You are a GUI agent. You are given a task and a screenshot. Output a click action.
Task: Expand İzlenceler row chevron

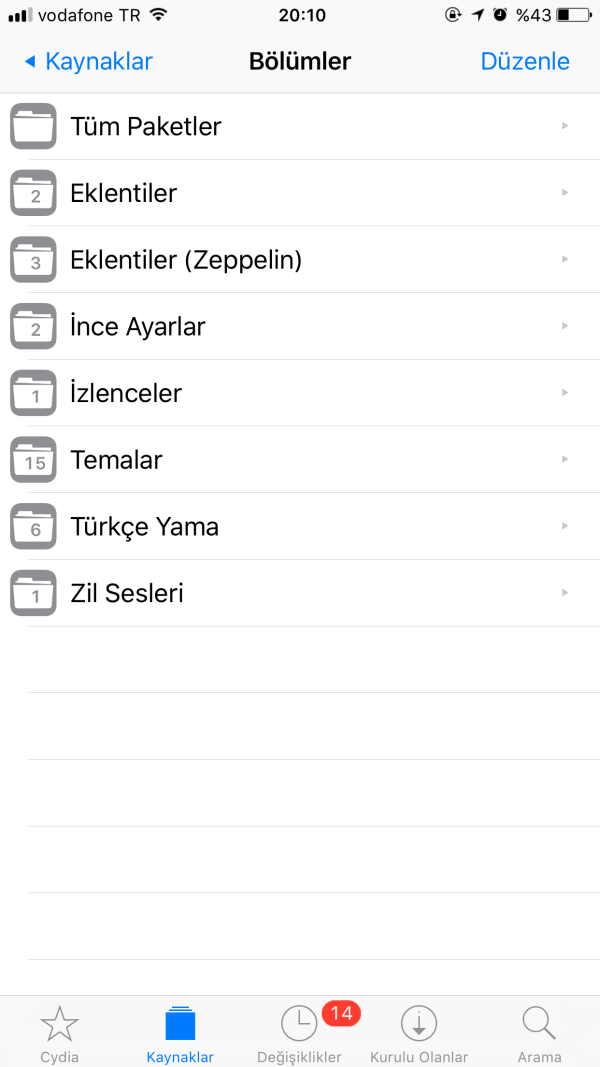[565, 393]
